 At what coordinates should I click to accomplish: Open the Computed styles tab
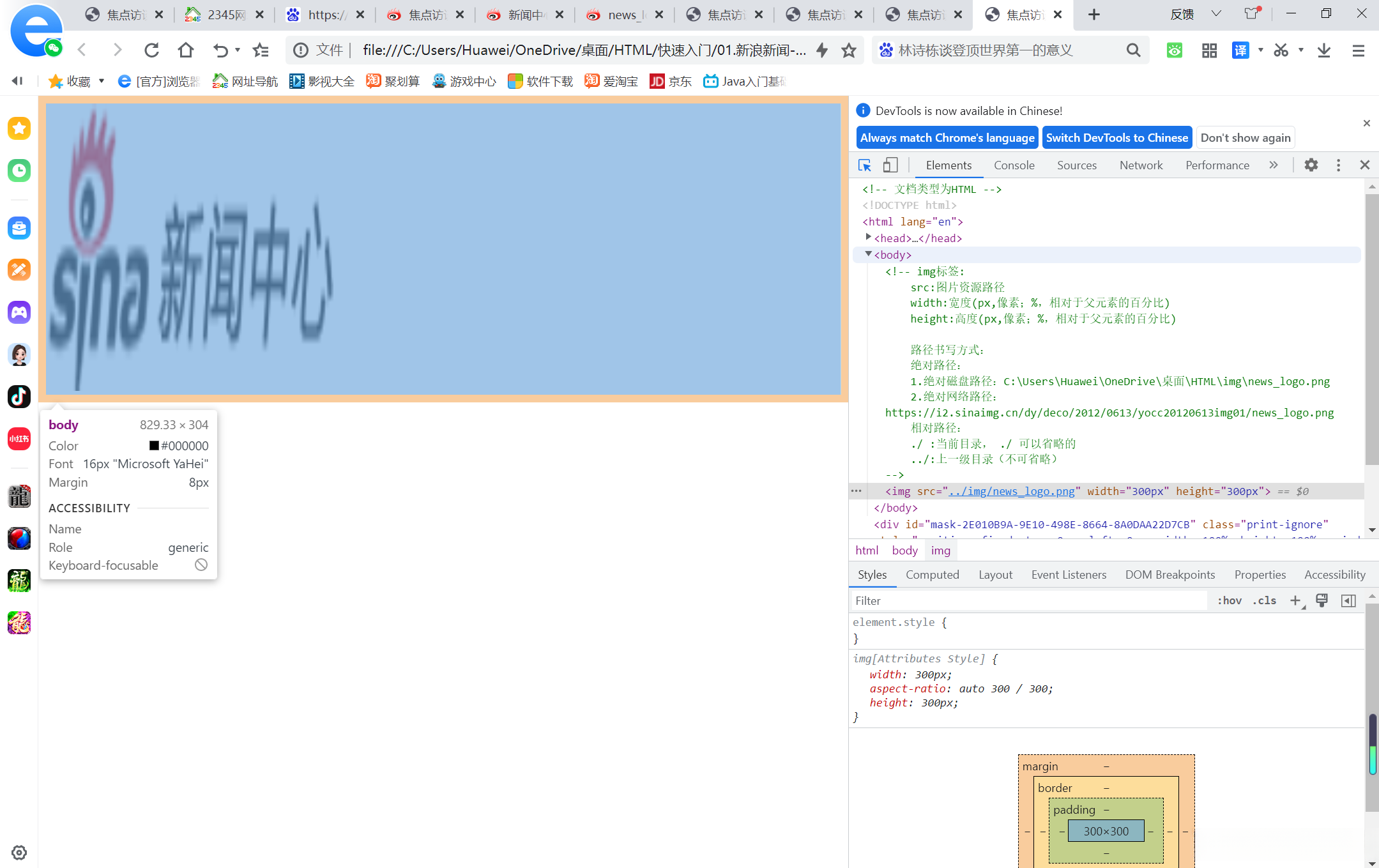click(932, 575)
